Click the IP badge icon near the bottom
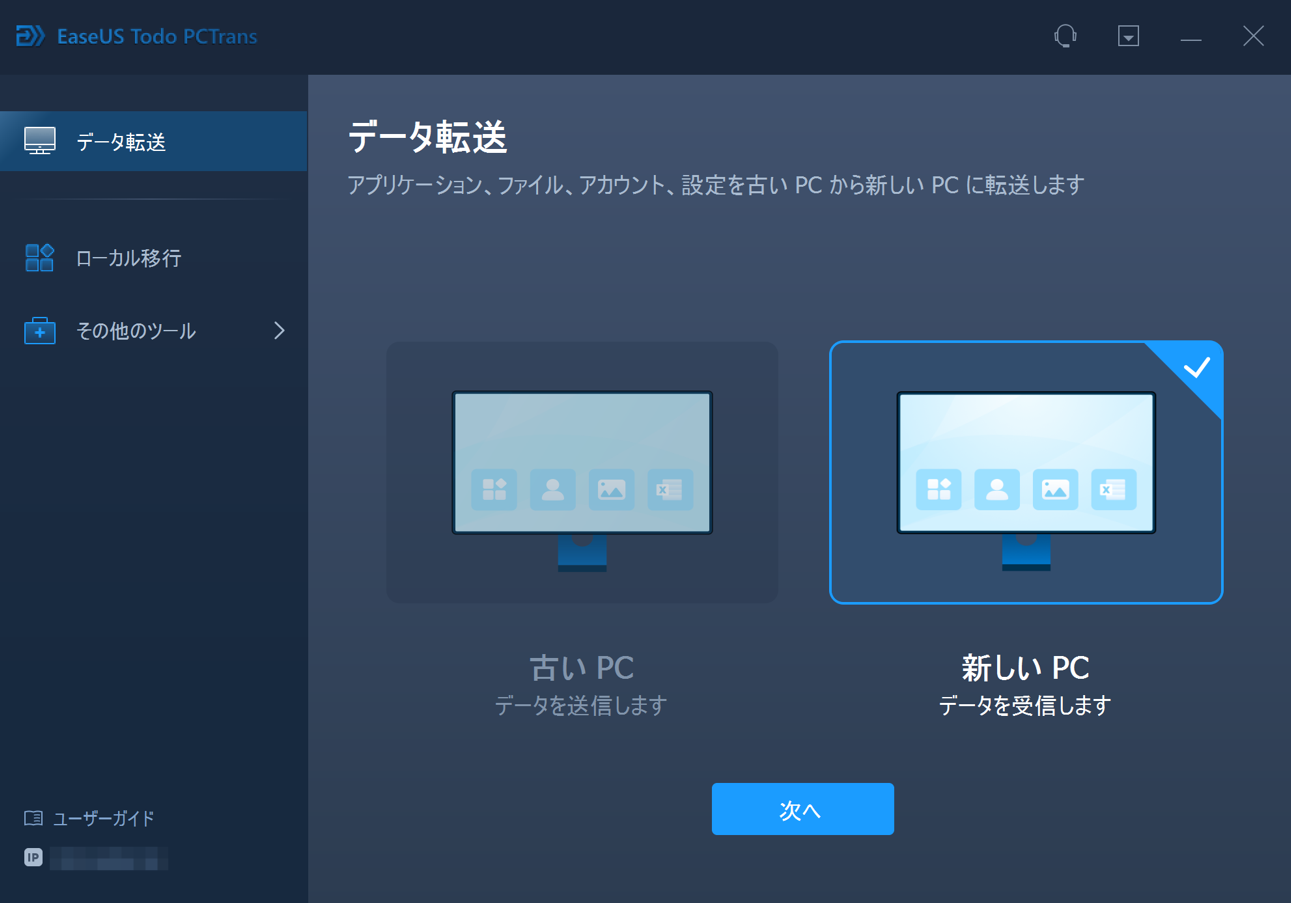This screenshot has height=903, width=1291. coord(33,858)
